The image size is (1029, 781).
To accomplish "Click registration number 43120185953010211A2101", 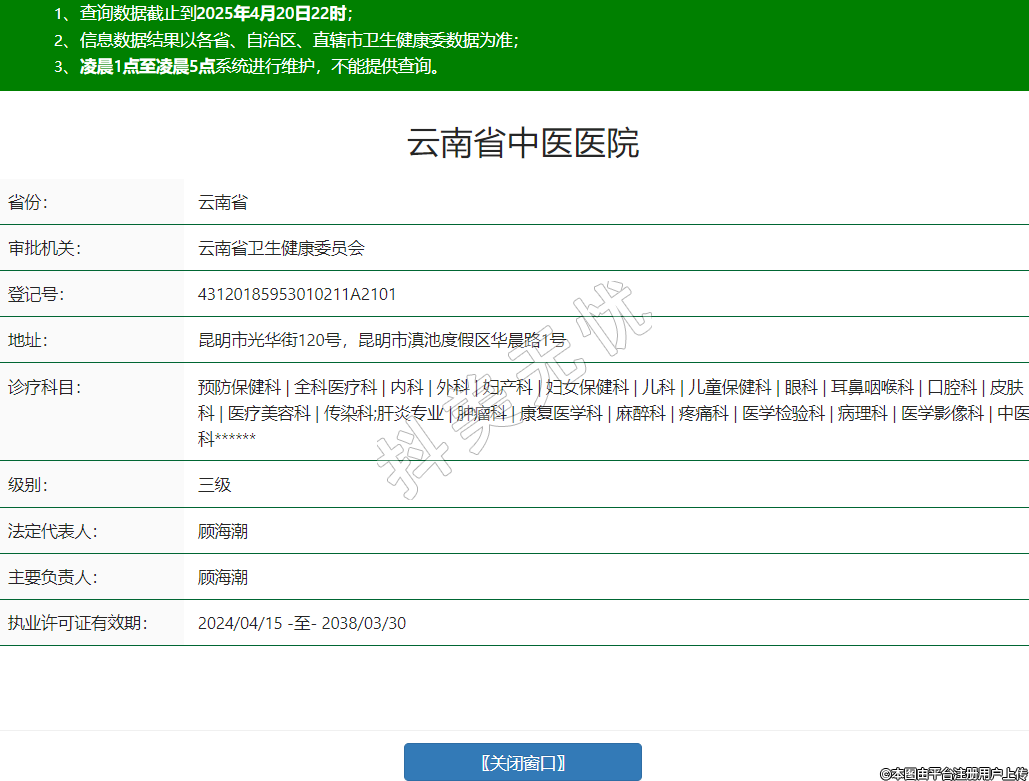I will point(297,294).
